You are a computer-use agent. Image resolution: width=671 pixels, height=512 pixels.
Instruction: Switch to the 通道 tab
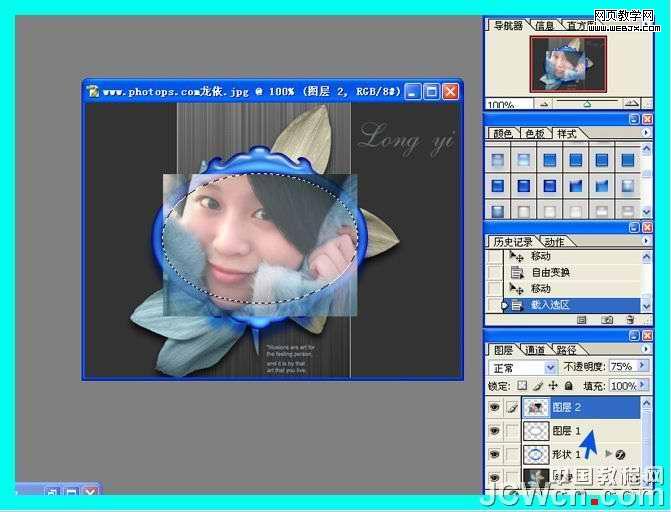[x=535, y=350]
